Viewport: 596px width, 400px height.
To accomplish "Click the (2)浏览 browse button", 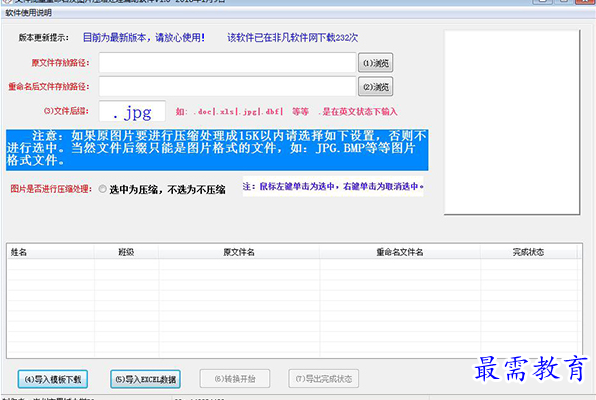I will pyautogui.click(x=376, y=87).
